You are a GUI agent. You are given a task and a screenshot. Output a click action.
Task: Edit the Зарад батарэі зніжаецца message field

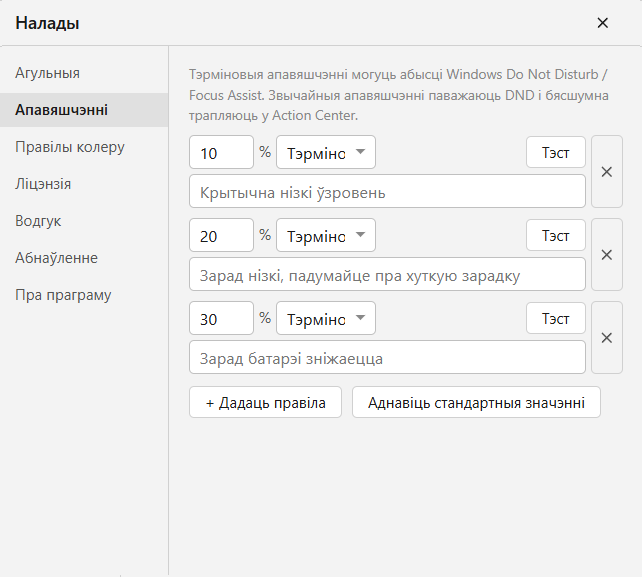coord(387,357)
